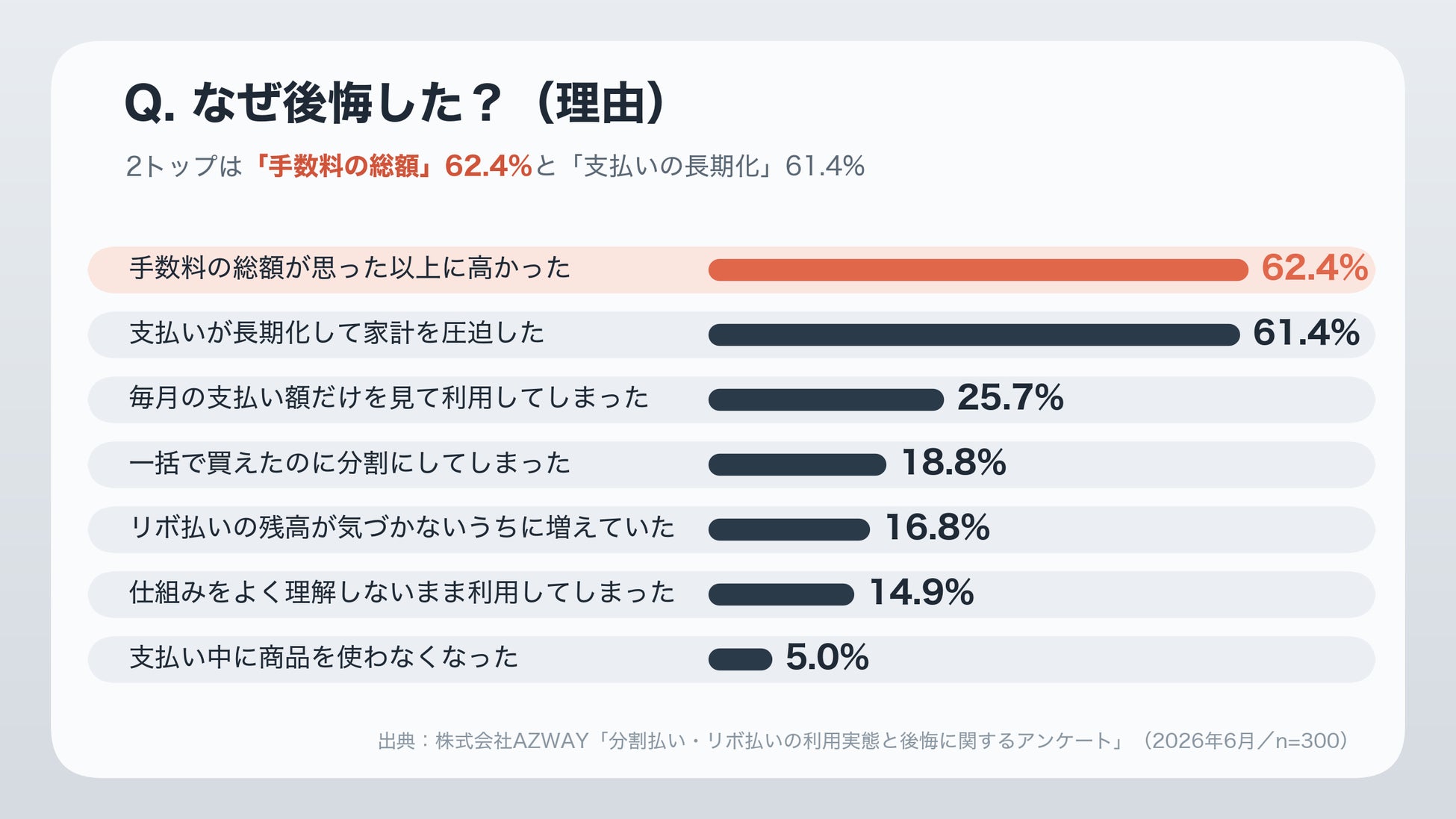
Task: Click highlighted subtitle 「手数料の総額」62.4%
Action: click(391, 166)
